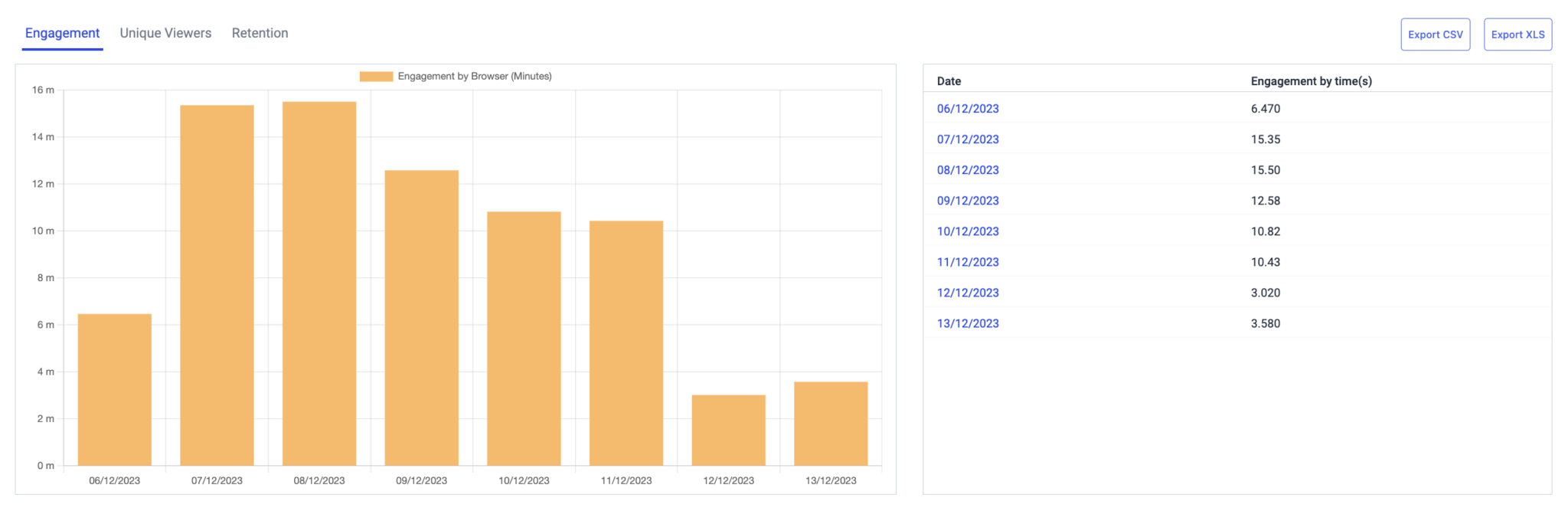Click the 16 m y-axis label

tap(43, 90)
